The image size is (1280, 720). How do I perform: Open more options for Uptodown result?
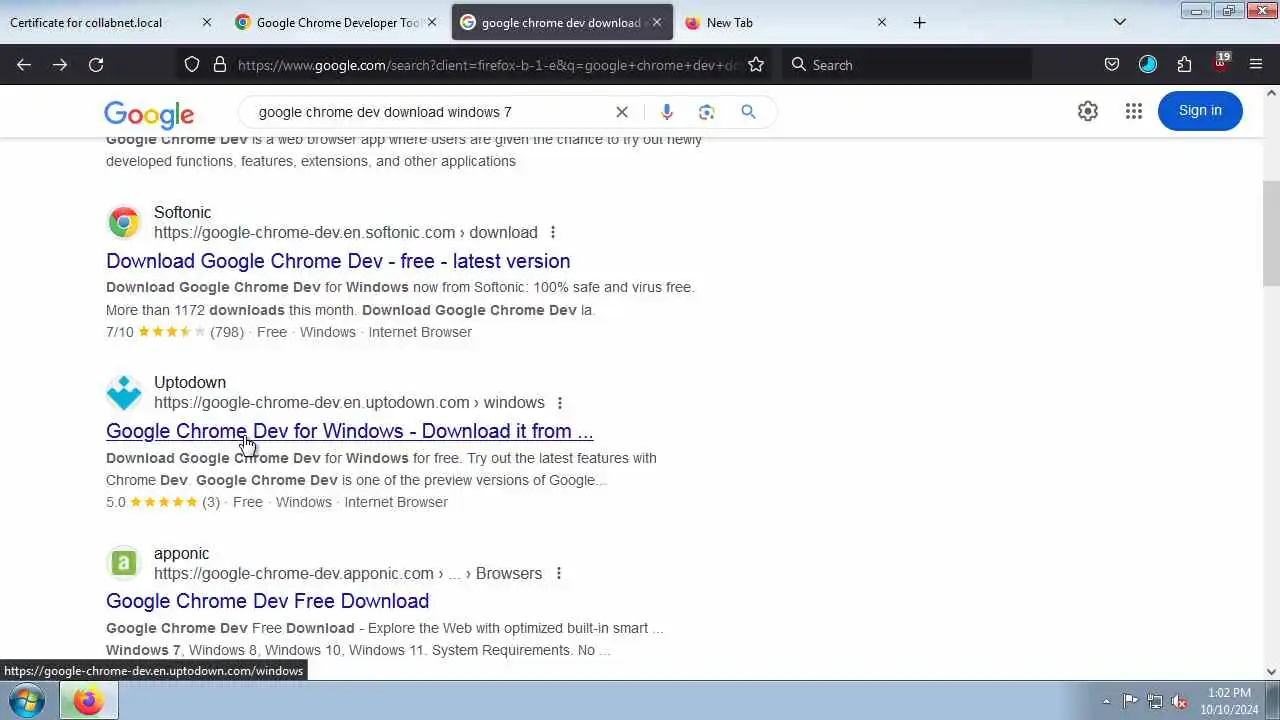click(x=560, y=403)
